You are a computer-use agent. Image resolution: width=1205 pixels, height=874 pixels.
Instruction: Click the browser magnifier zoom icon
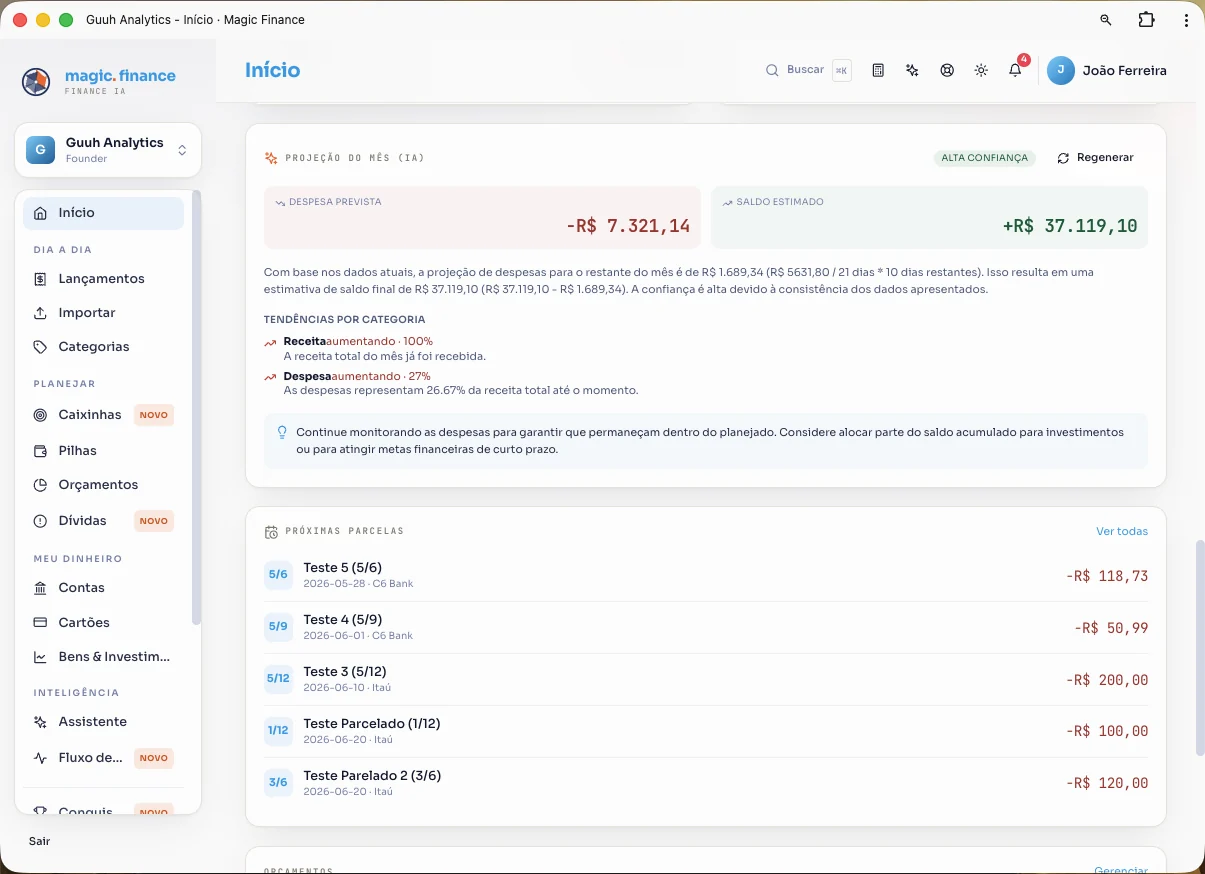[1106, 20]
